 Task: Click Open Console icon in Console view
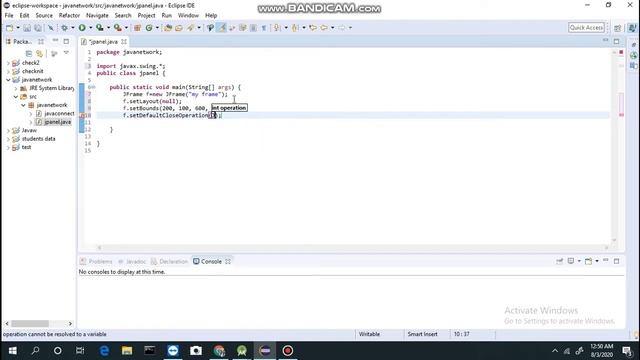[588, 261]
